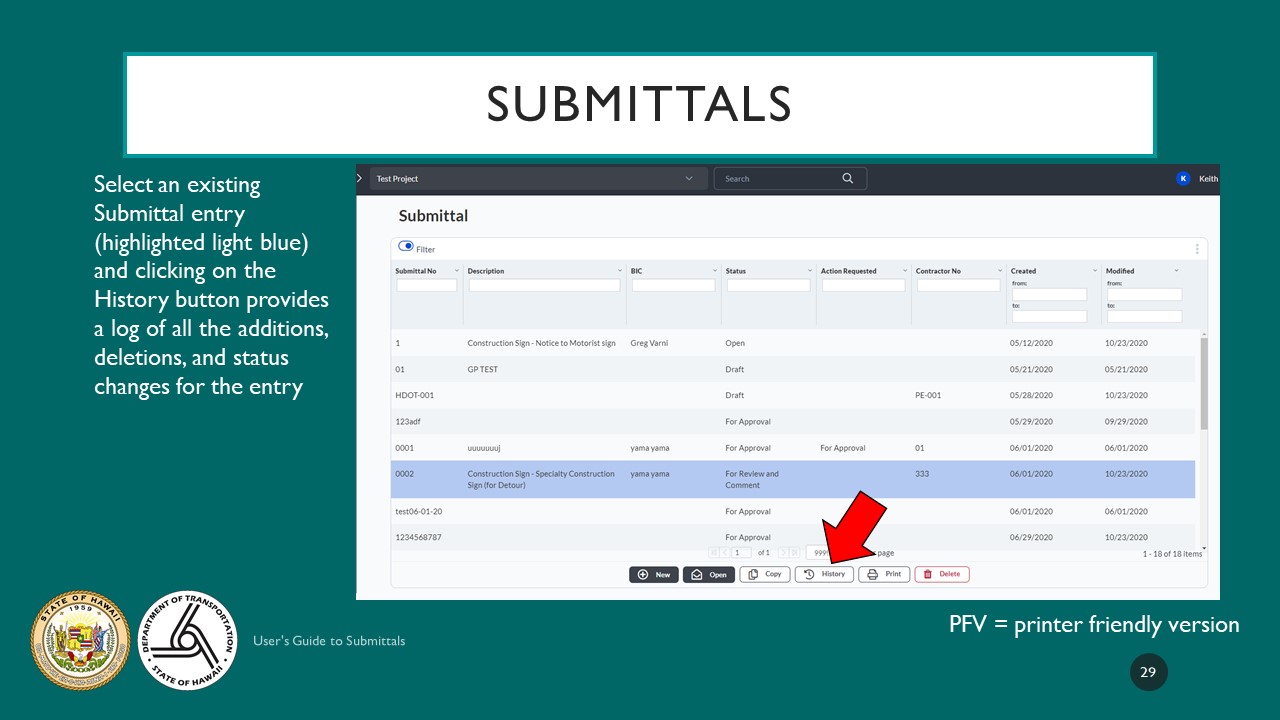Click scrollbar down arrow of table
Screen dimensions: 1280x720
1203,547
